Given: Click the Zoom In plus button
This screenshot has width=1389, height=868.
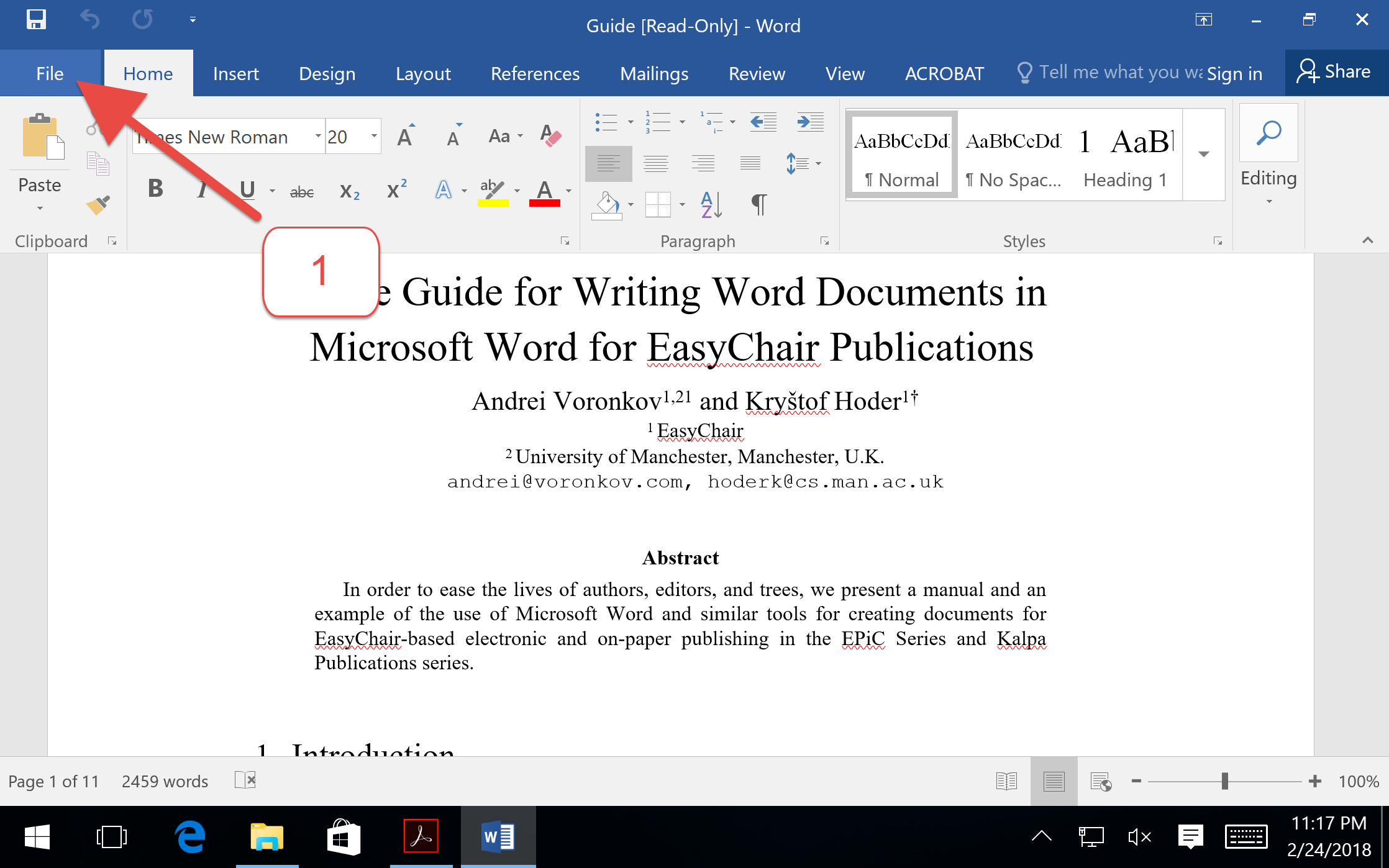Looking at the screenshot, I should pyautogui.click(x=1314, y=781).
